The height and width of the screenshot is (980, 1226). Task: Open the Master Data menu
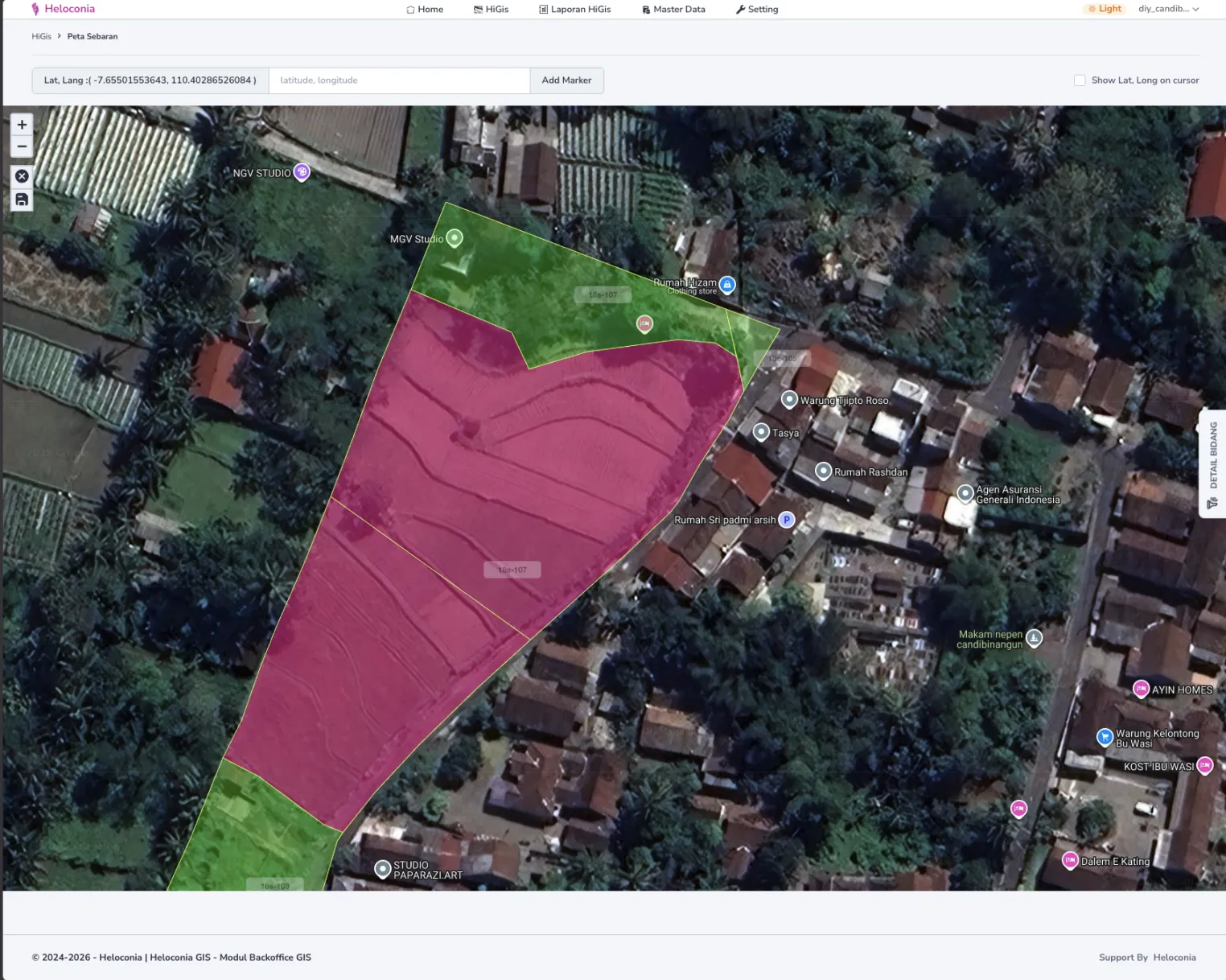click(x=673, y=10)
